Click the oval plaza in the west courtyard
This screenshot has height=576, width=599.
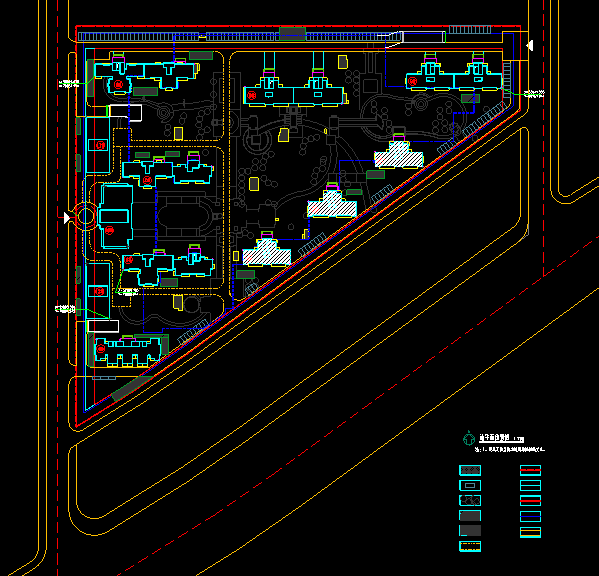pyautogui.click(x=183, y=216)
